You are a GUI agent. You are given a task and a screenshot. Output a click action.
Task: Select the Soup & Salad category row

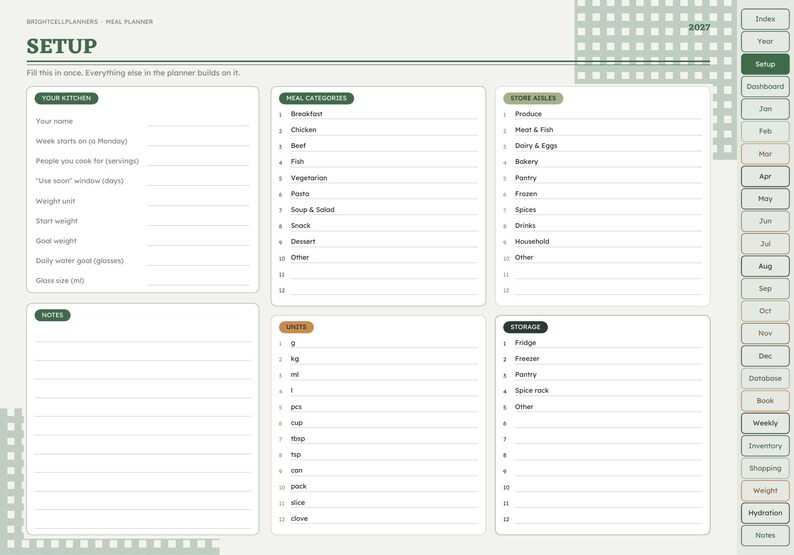coord(378,210)
